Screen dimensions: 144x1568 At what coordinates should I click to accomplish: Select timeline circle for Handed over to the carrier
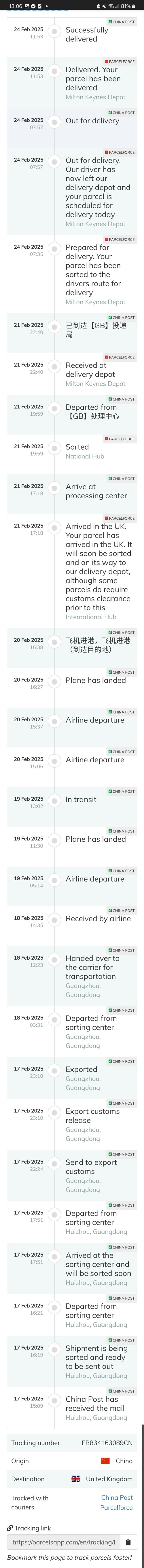coord(55,959)
